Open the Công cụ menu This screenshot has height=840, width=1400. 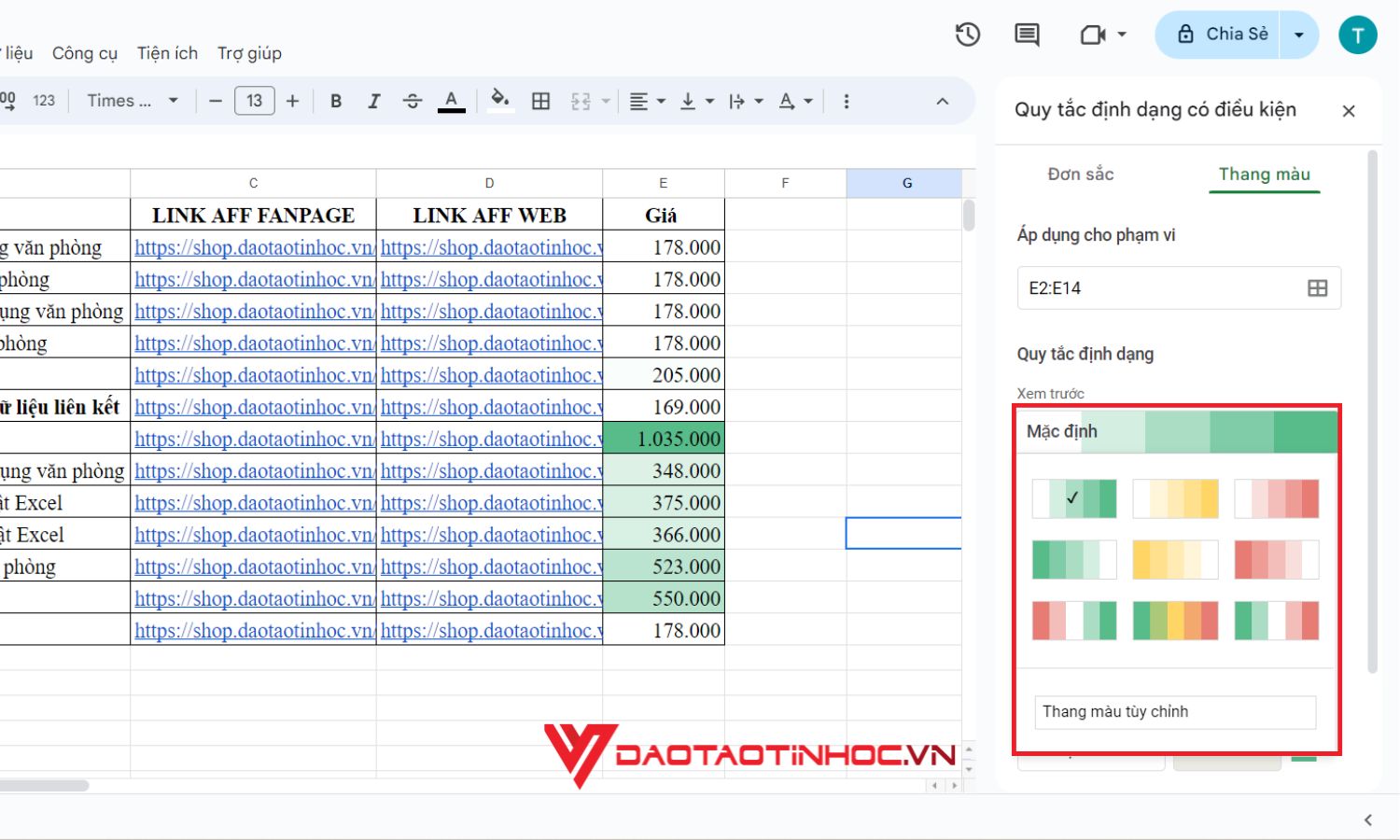click(x=84, y=53)
